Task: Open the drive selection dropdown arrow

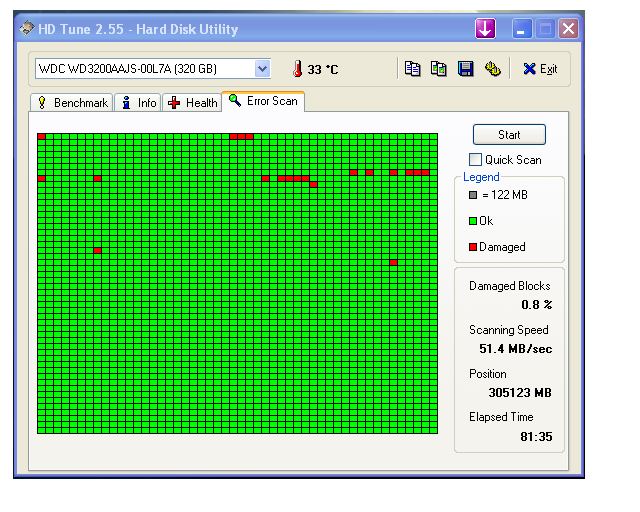Action: 262,68
